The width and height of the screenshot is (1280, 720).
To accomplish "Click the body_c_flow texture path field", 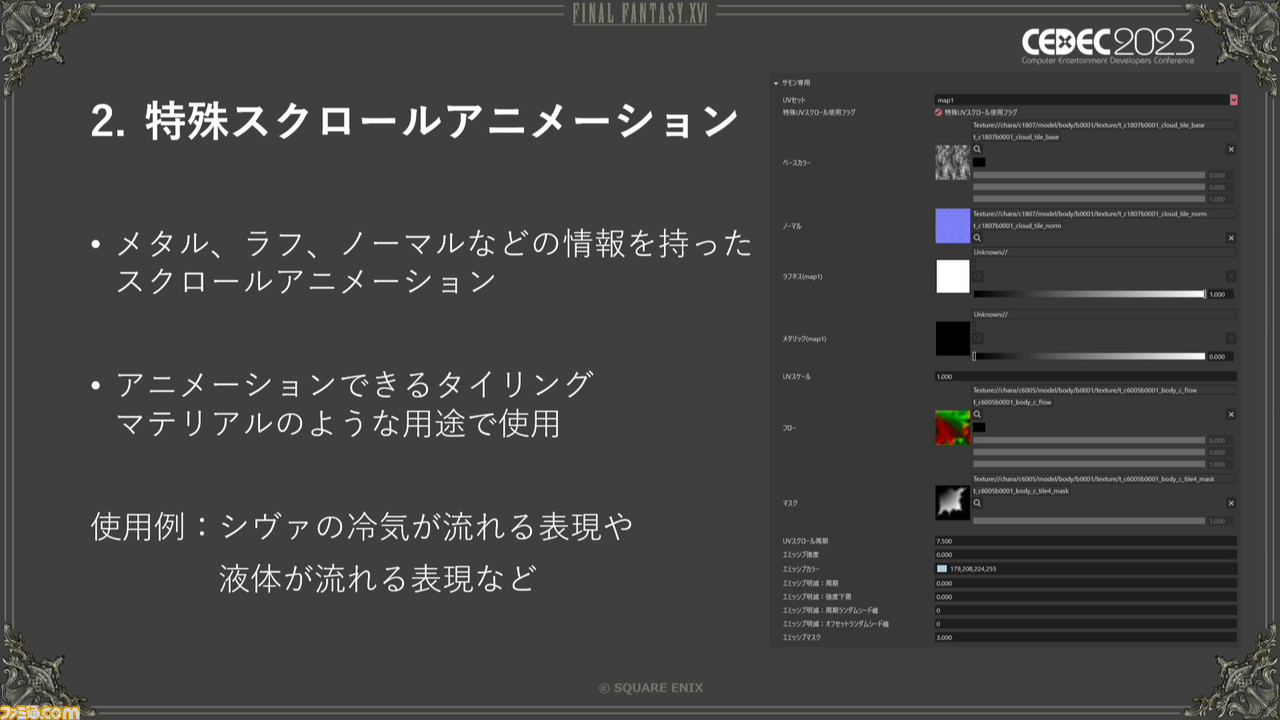I will point(1104,390).
